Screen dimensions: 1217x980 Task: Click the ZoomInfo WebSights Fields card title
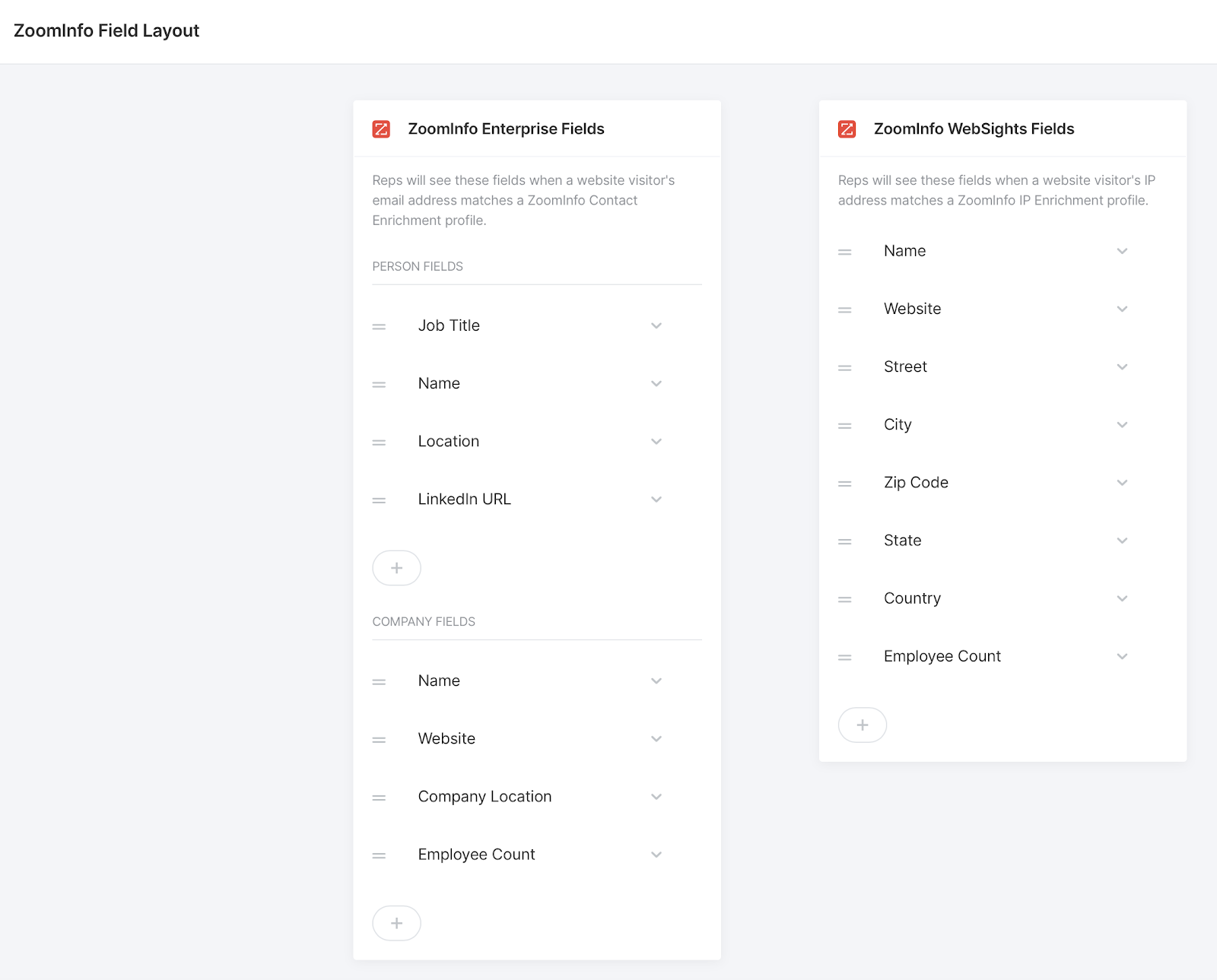point(974,129)
